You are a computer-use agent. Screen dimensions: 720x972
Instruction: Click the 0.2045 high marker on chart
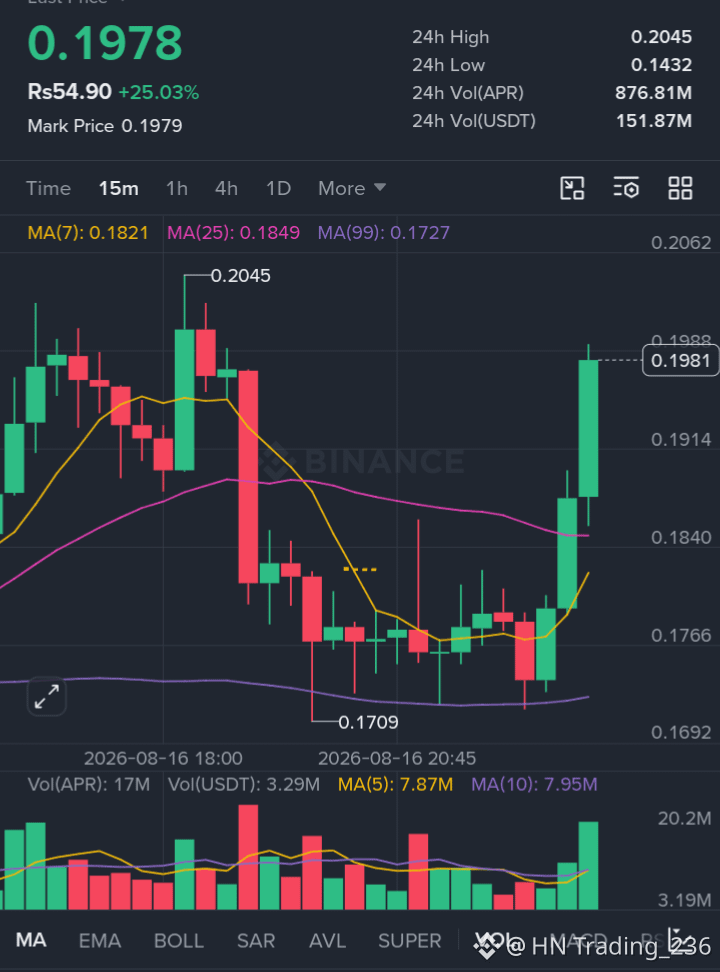241,276
